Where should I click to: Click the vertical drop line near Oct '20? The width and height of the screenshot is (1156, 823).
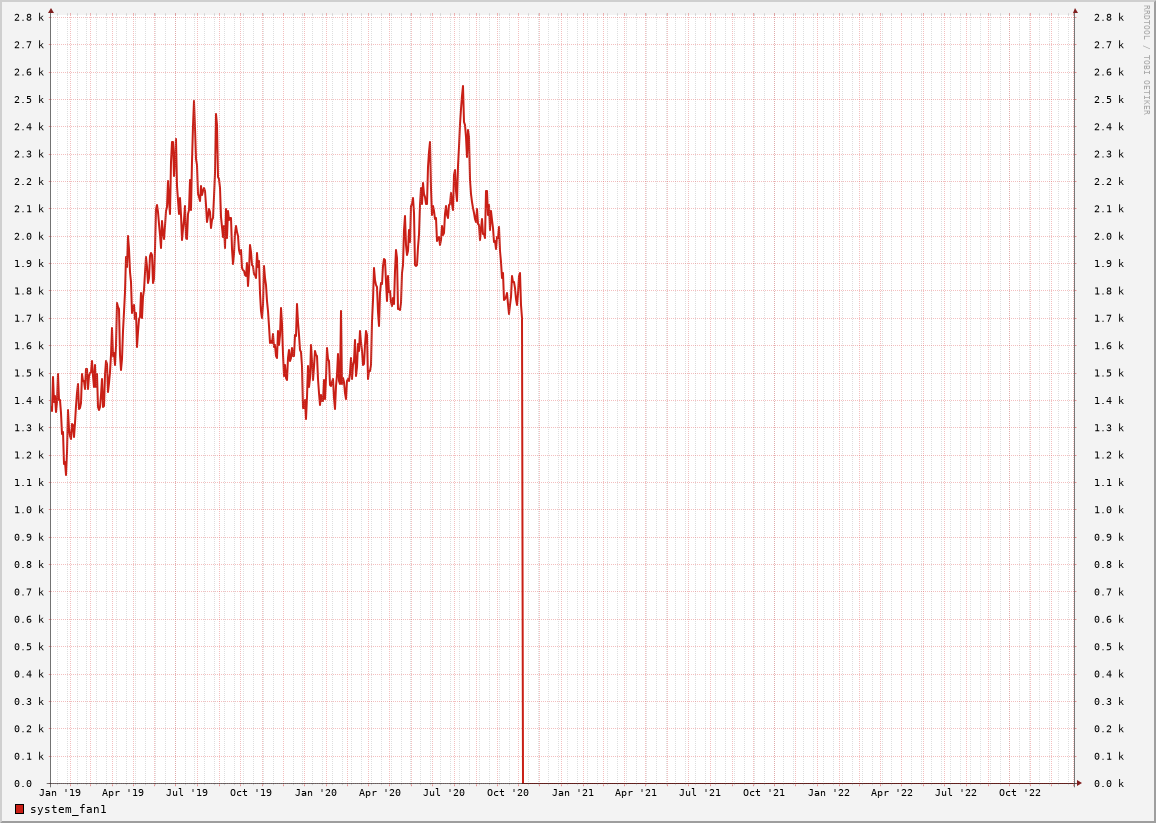(522, 550)
